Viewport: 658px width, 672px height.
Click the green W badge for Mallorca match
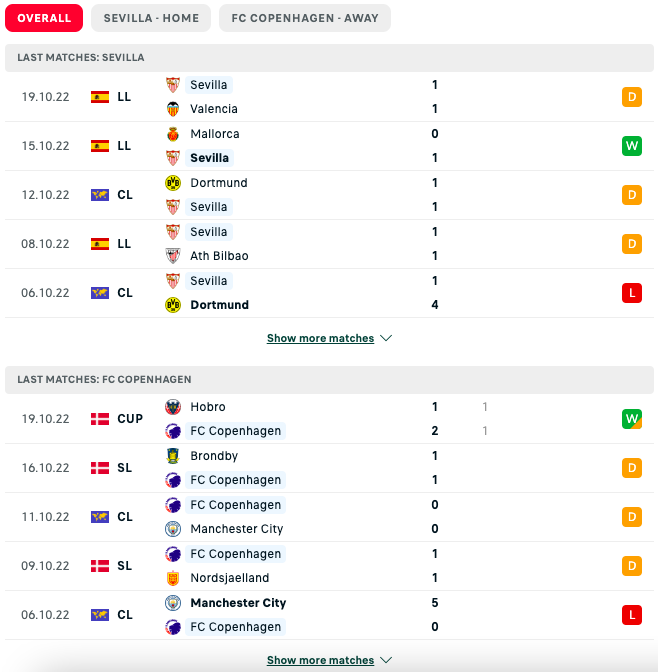631,146
